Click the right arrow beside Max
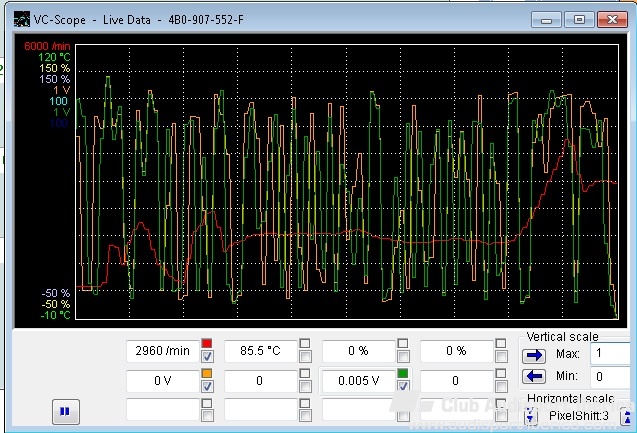 pos(535,354)
